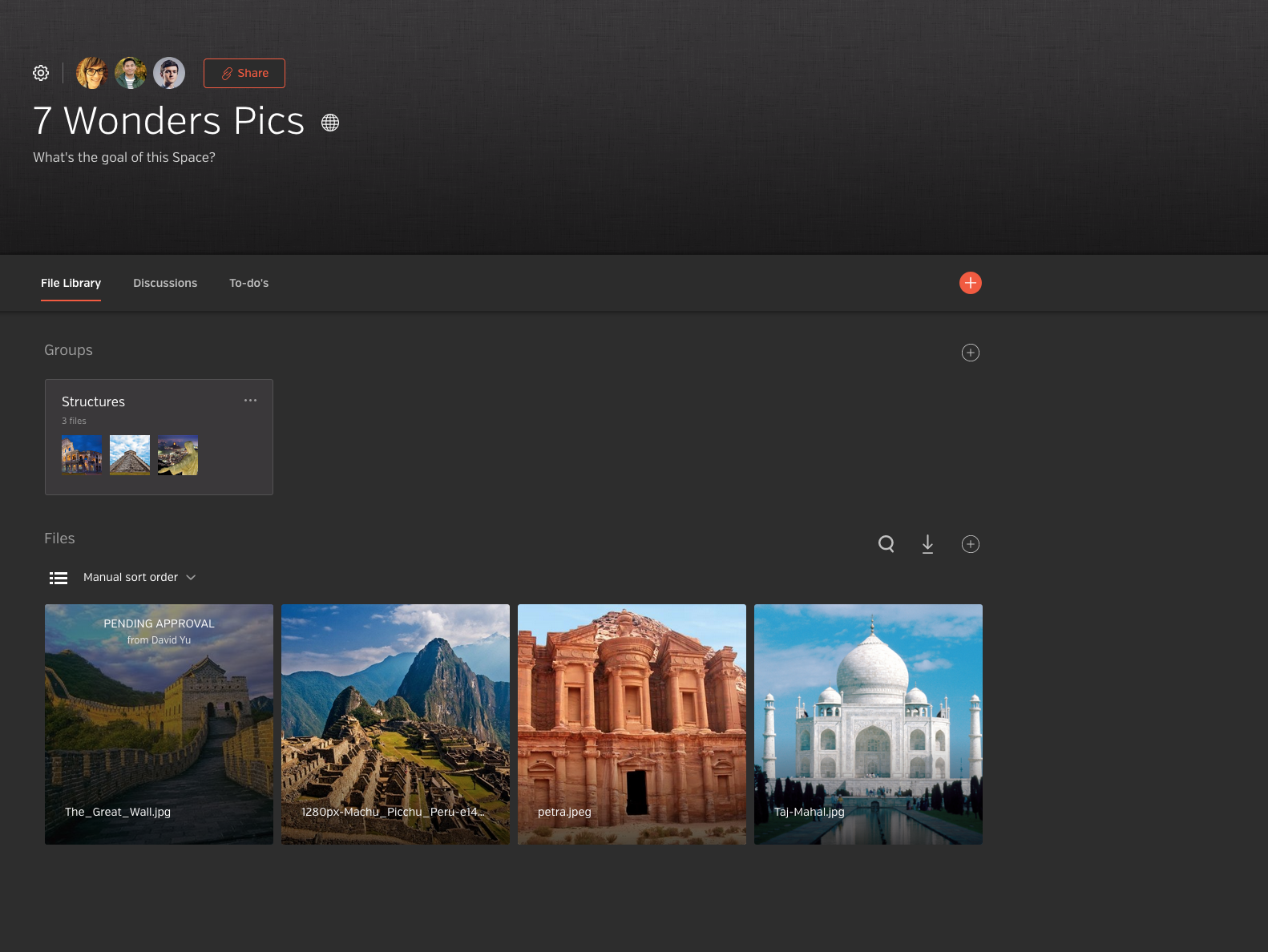
Task: Click the pyramid thumbnail in Structures group
Action: pos(130,455)
